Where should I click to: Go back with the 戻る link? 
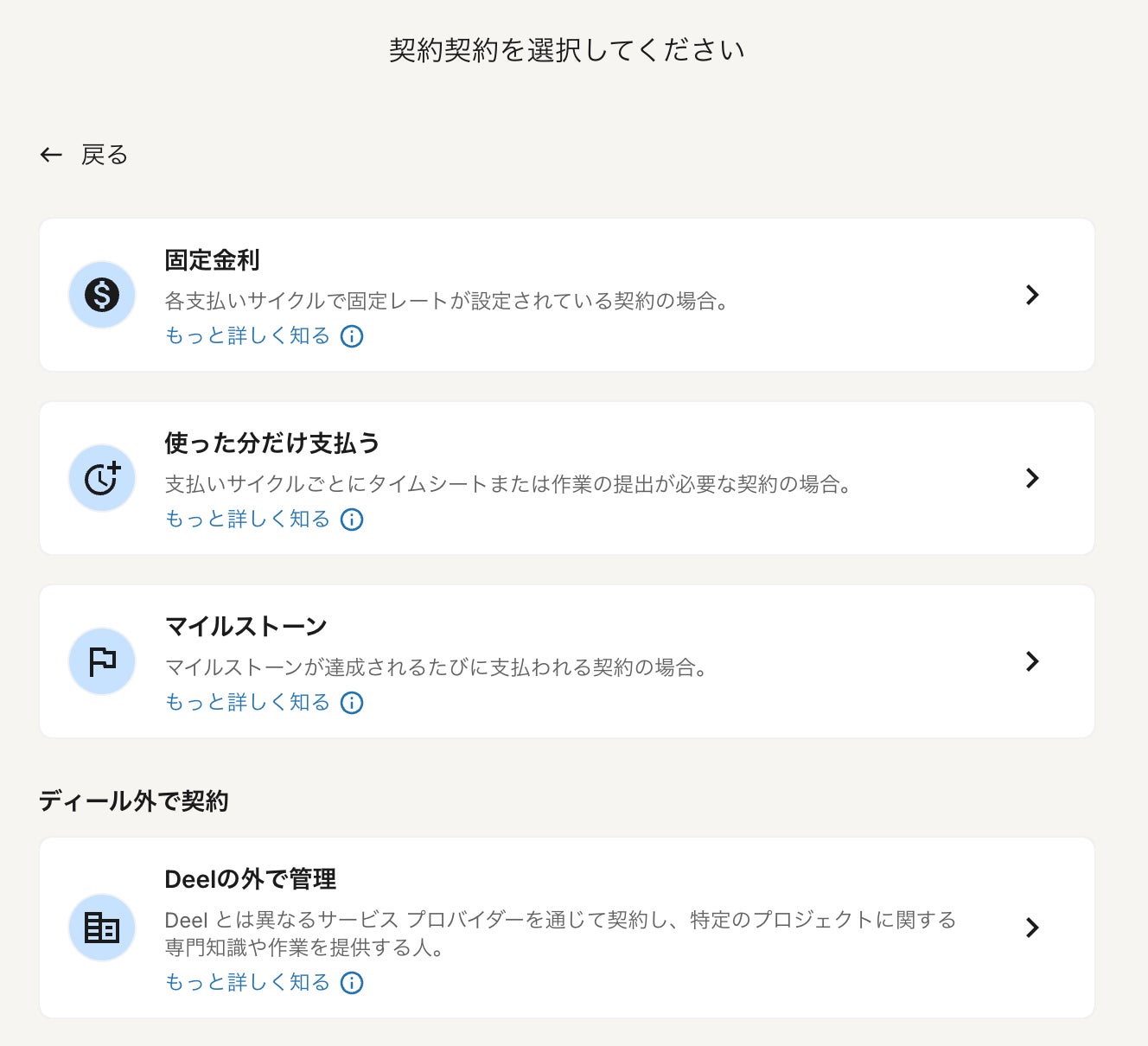pyautogui.click(x=105, y=155)
